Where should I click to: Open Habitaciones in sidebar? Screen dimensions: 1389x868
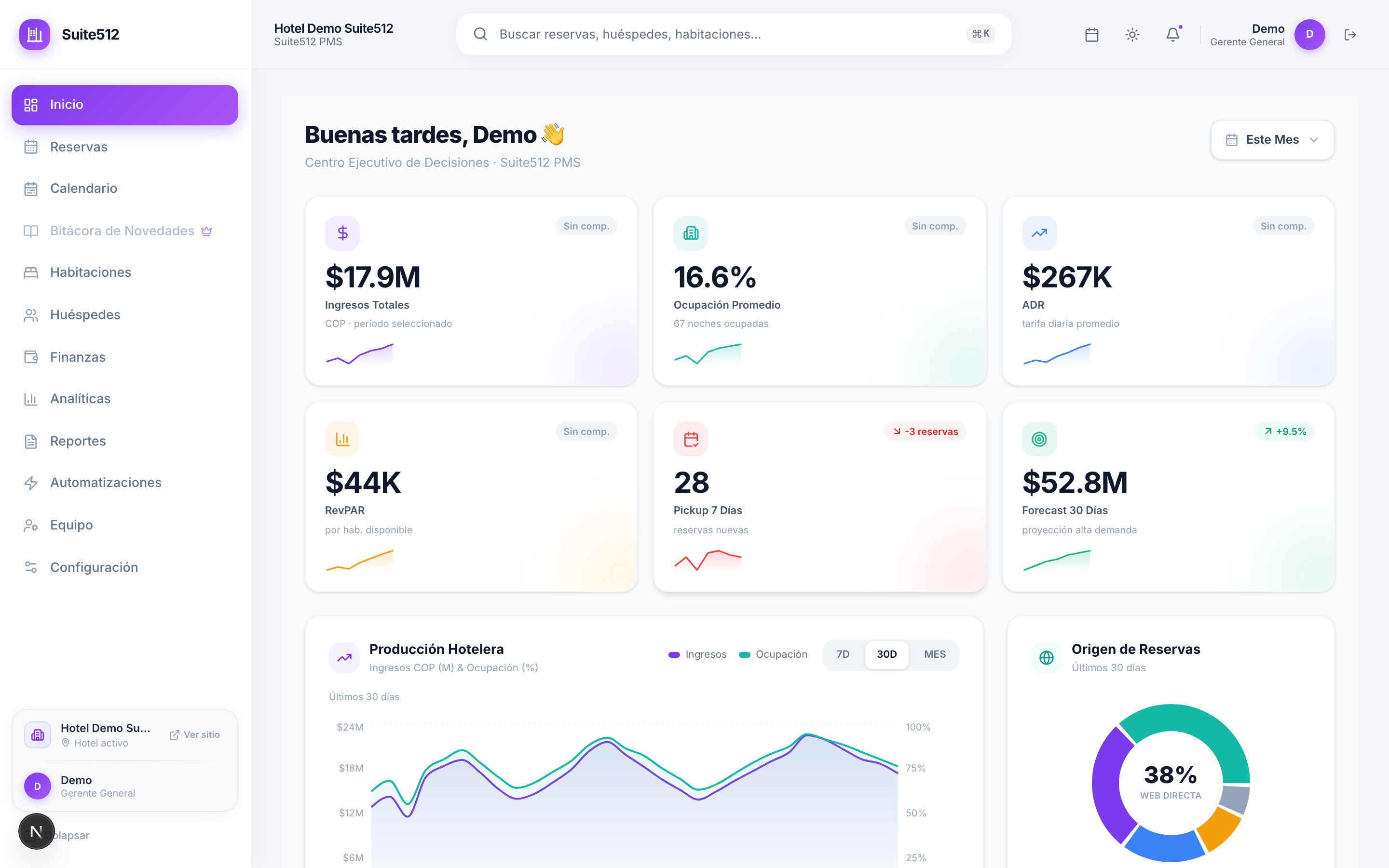pyautogui.click(x=124, y=272)
